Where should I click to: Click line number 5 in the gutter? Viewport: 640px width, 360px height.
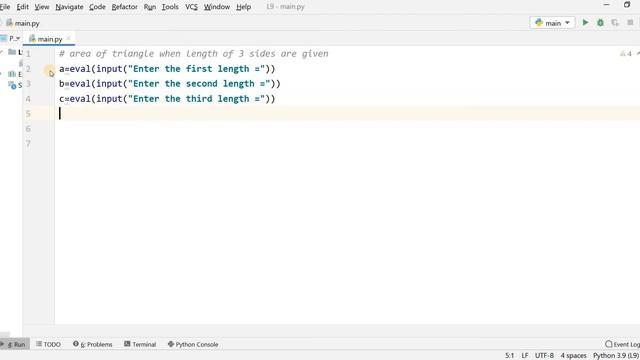[x=28, y=113]
